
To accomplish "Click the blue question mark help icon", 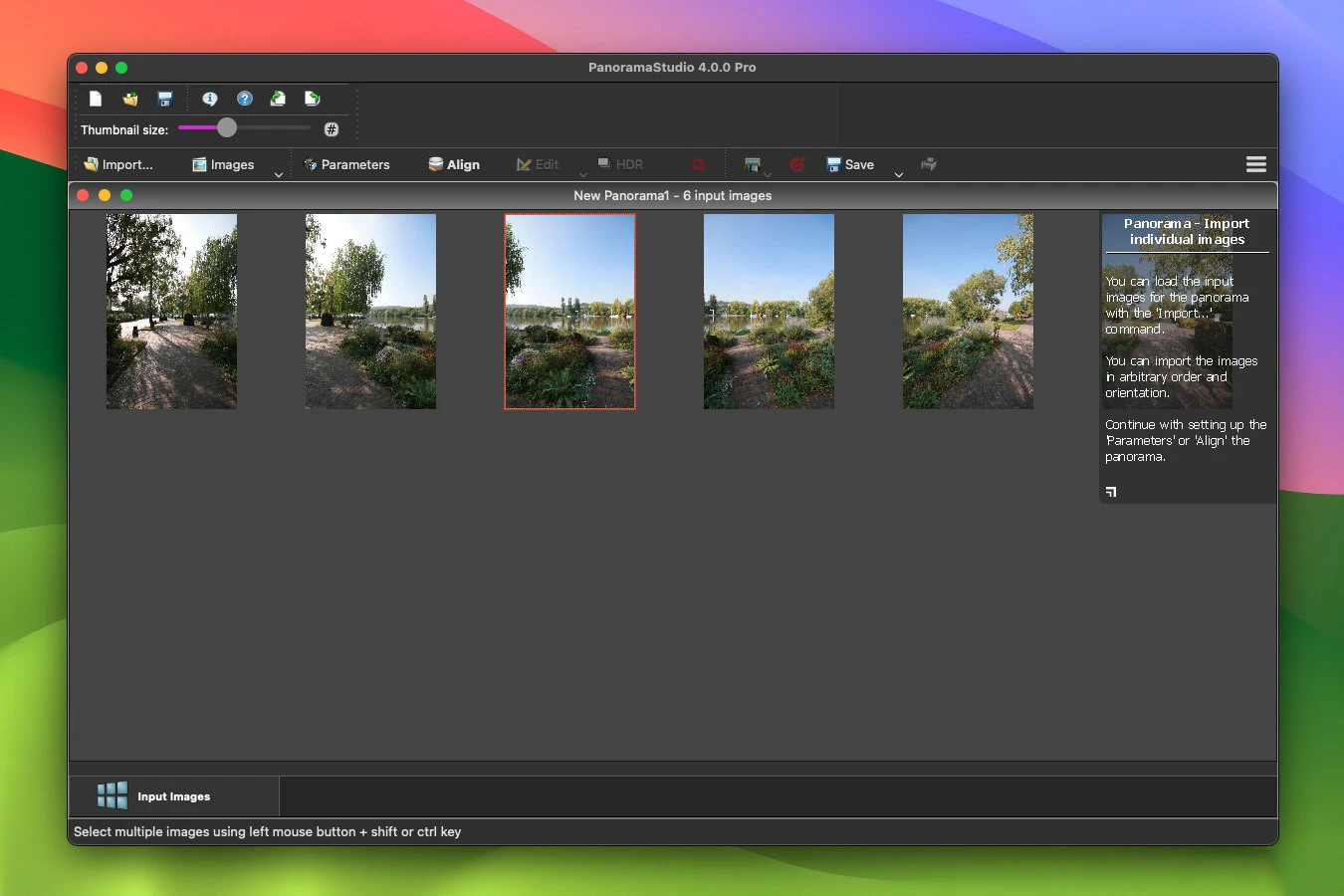I will [245, 99].
